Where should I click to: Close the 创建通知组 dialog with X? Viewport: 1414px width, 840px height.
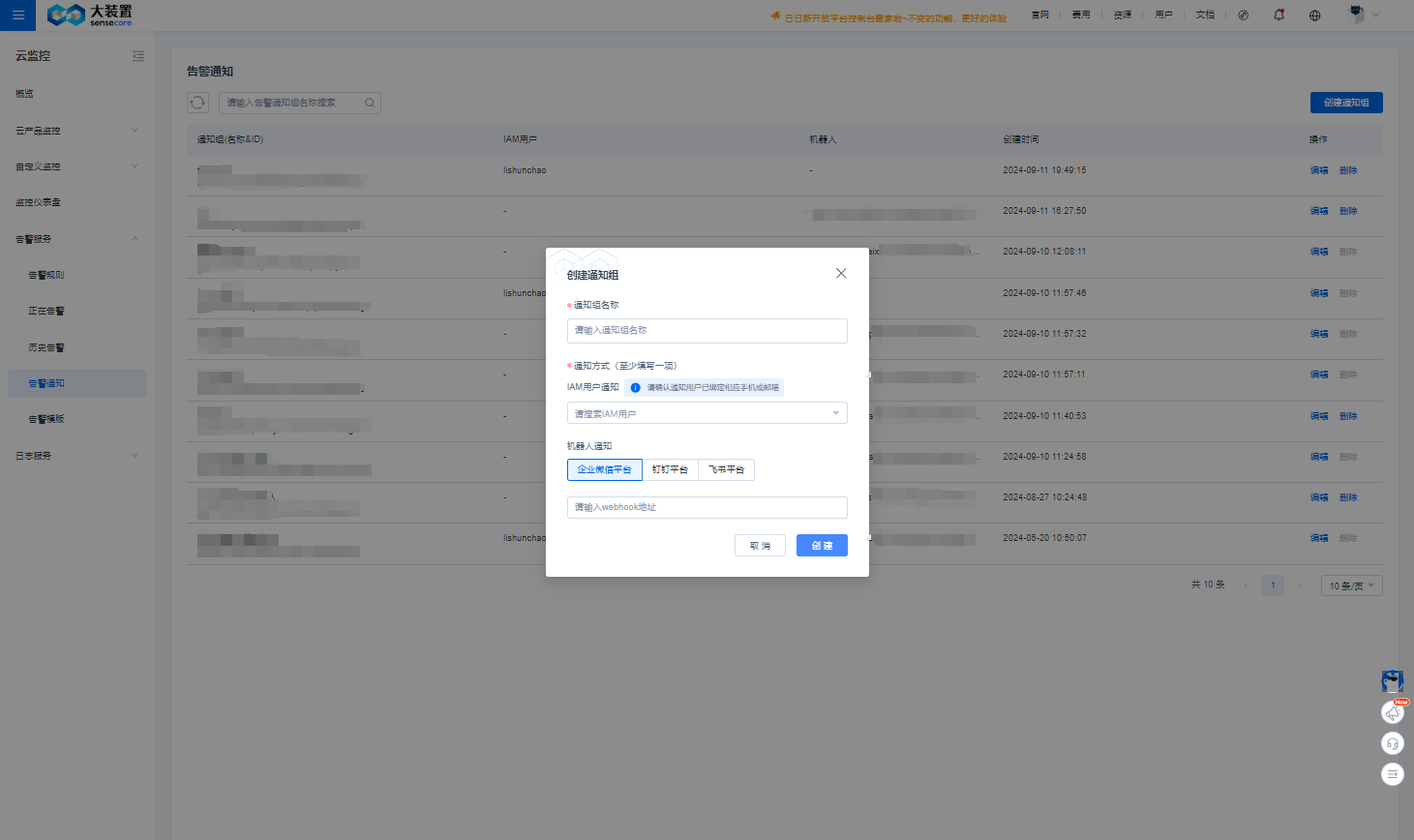(x=841, y=274)
